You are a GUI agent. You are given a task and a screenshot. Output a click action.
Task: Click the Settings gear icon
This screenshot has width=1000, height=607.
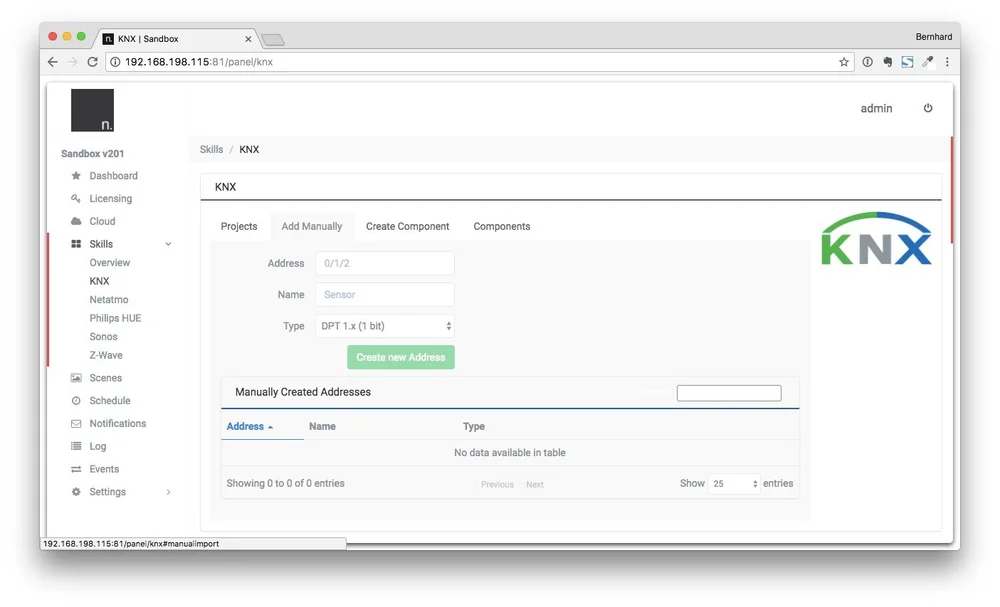tap(76, 492)
